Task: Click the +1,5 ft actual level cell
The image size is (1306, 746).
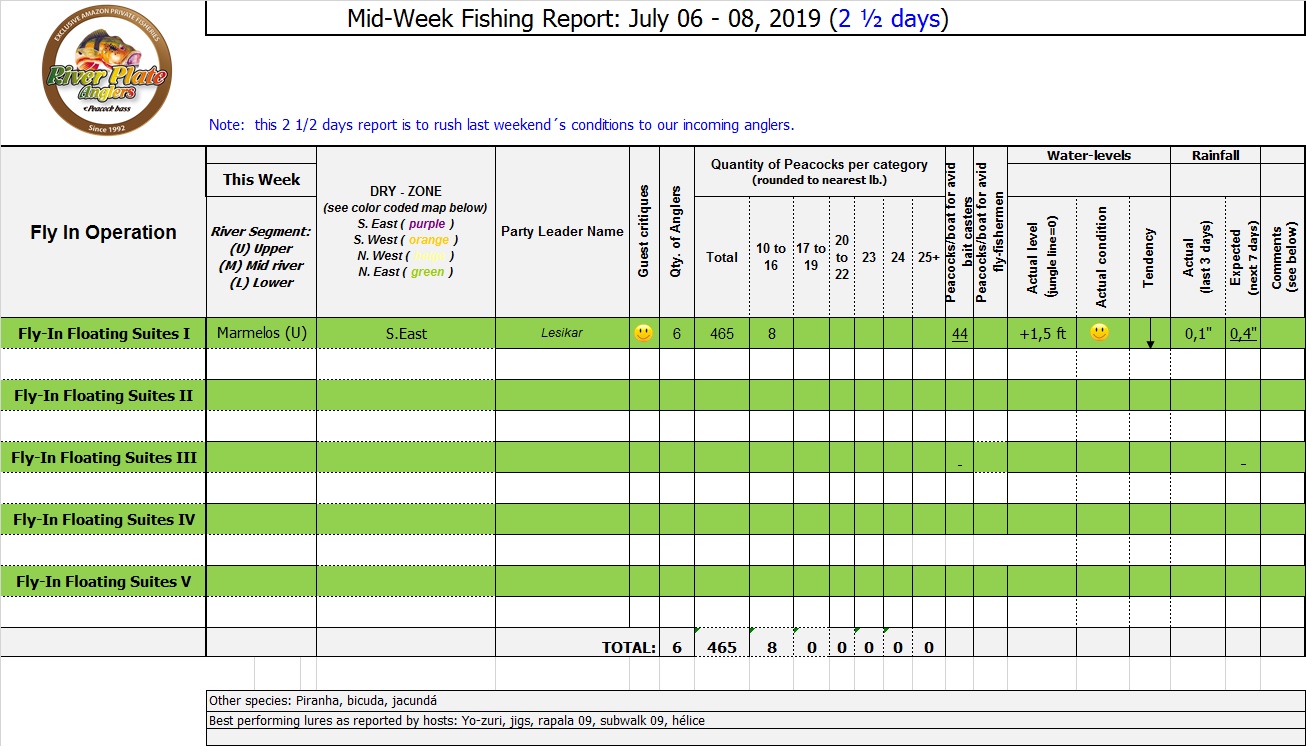Action: pyautogui.click(x=1041, y=334)
